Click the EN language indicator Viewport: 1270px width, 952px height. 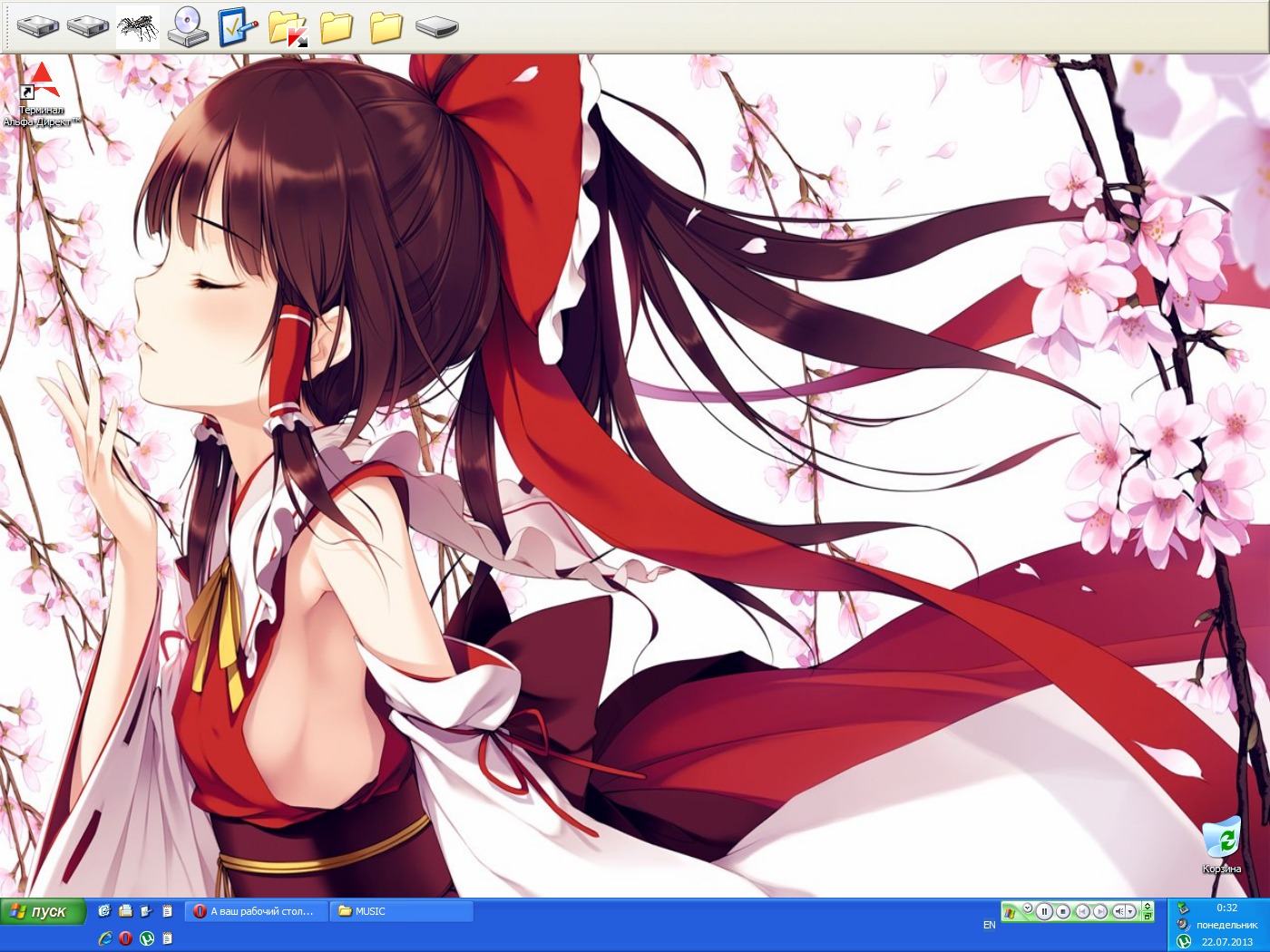point(989,925)
